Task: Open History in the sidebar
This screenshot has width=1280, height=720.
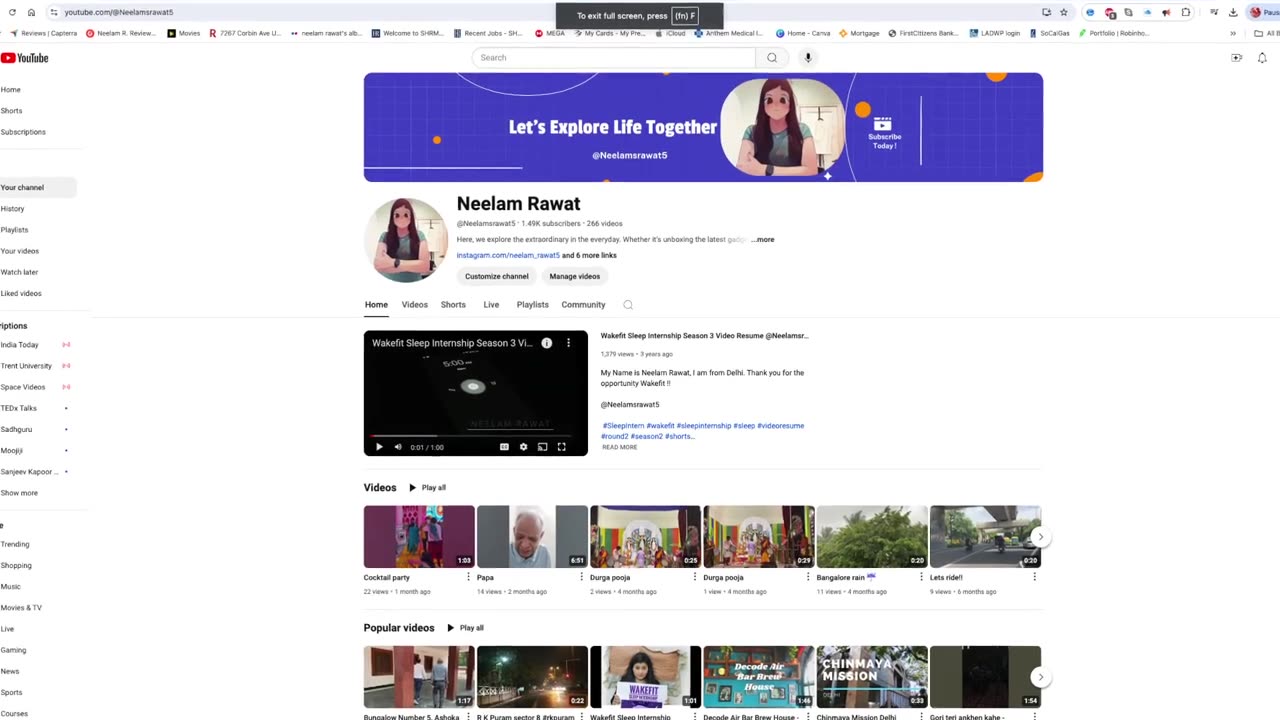Action: (13, 209)
